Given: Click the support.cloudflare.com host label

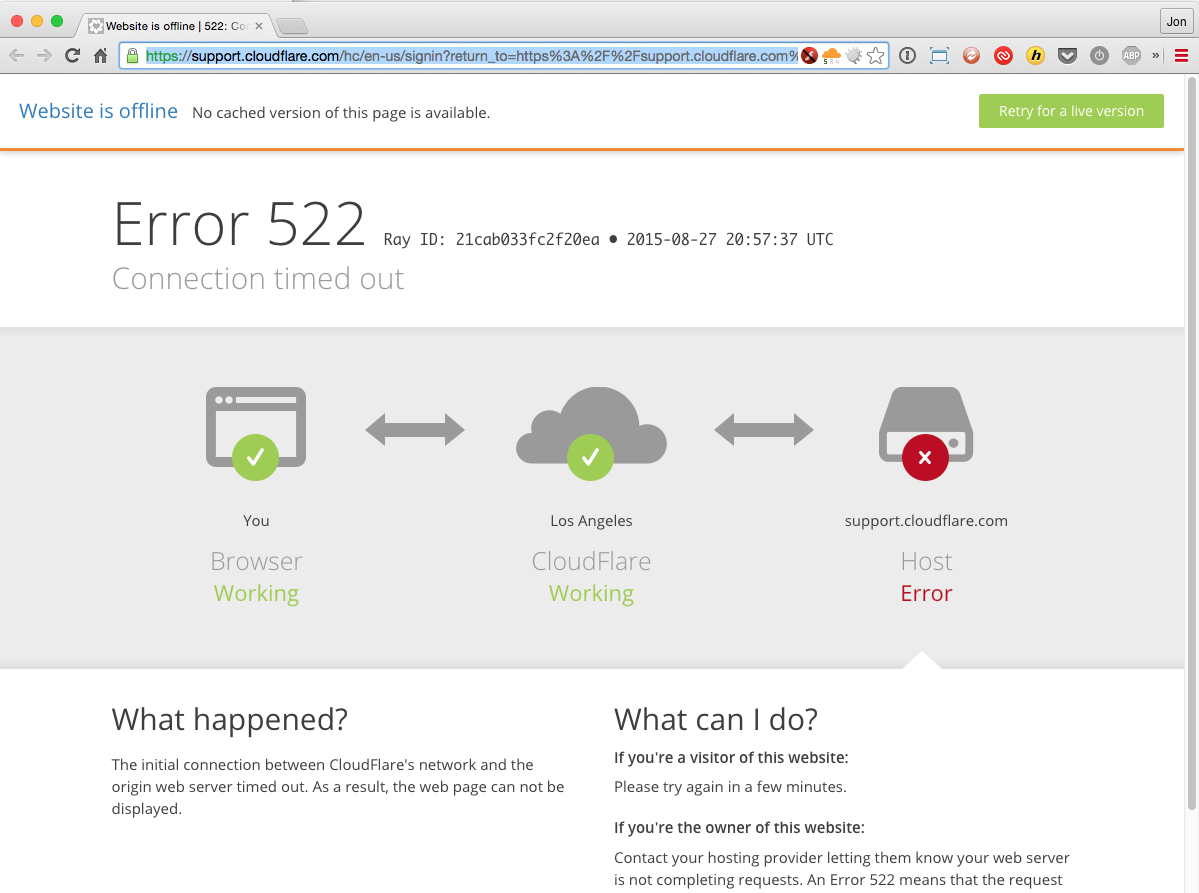Looking at the screenshot, I should coord(926,521).
